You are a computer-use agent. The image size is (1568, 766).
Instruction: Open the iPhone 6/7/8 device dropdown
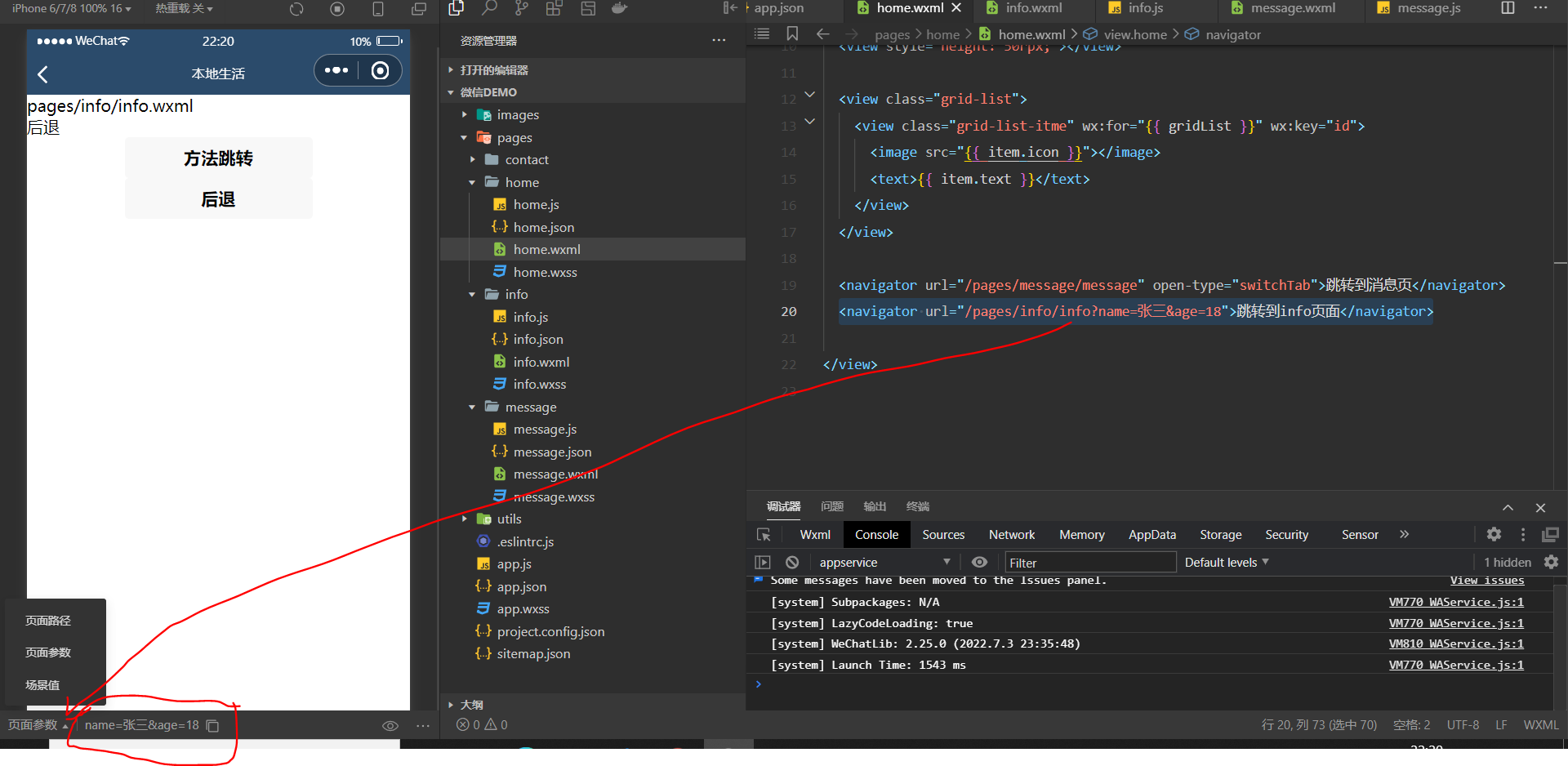(71, 8)
